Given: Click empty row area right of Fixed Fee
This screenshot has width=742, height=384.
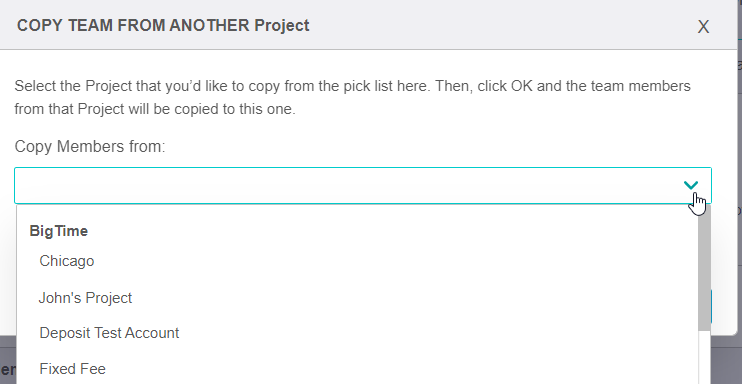Looking at the screenshot, I should tap(400, 369).
